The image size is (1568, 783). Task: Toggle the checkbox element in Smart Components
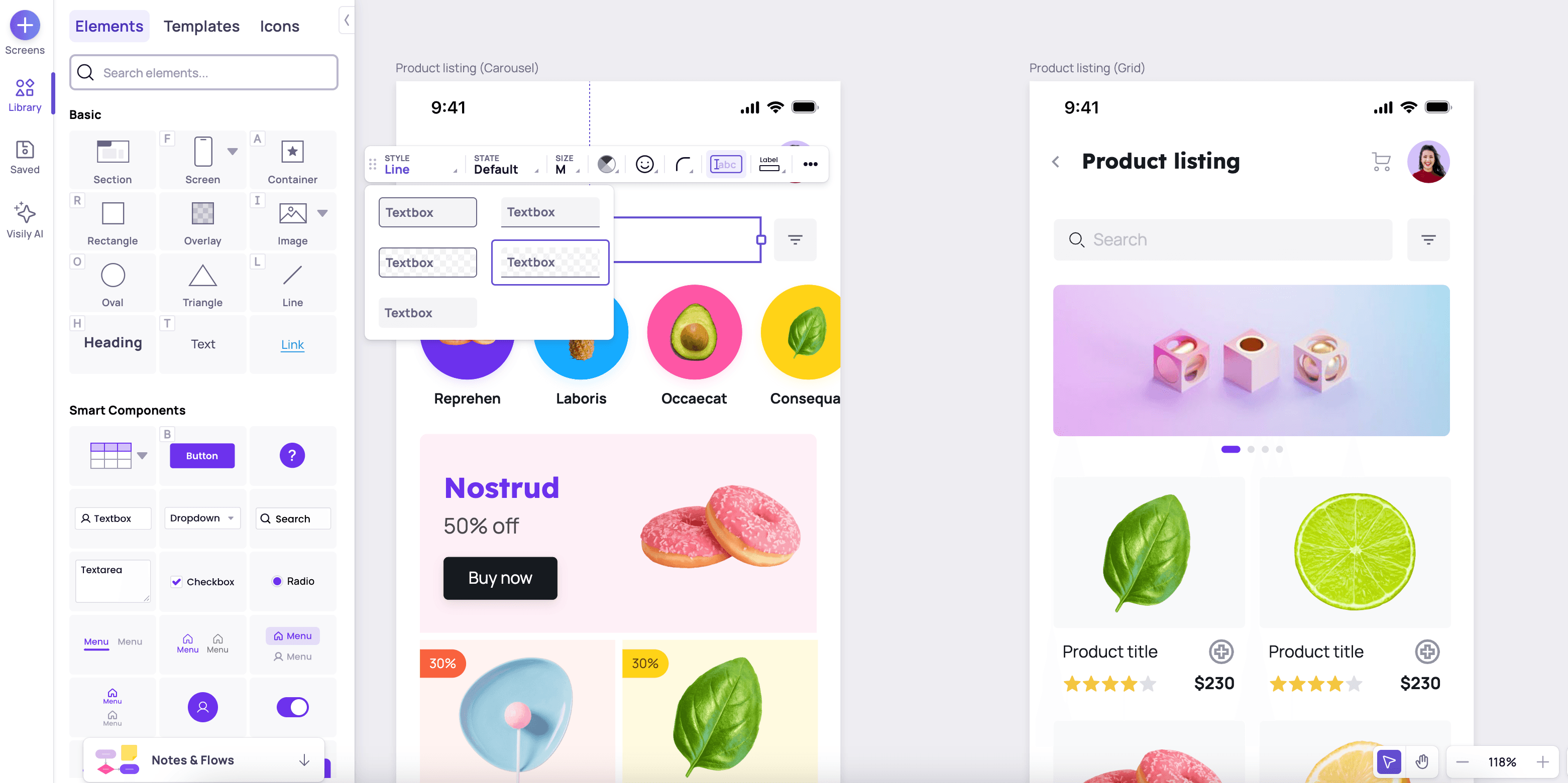point(202,581)
